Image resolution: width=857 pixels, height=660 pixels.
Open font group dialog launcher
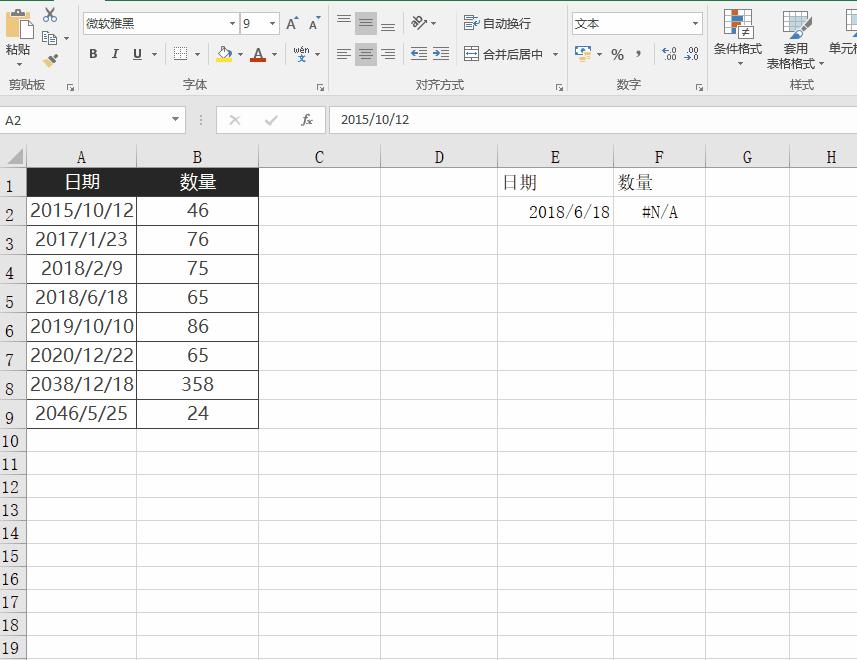click(x=321, y=87)
